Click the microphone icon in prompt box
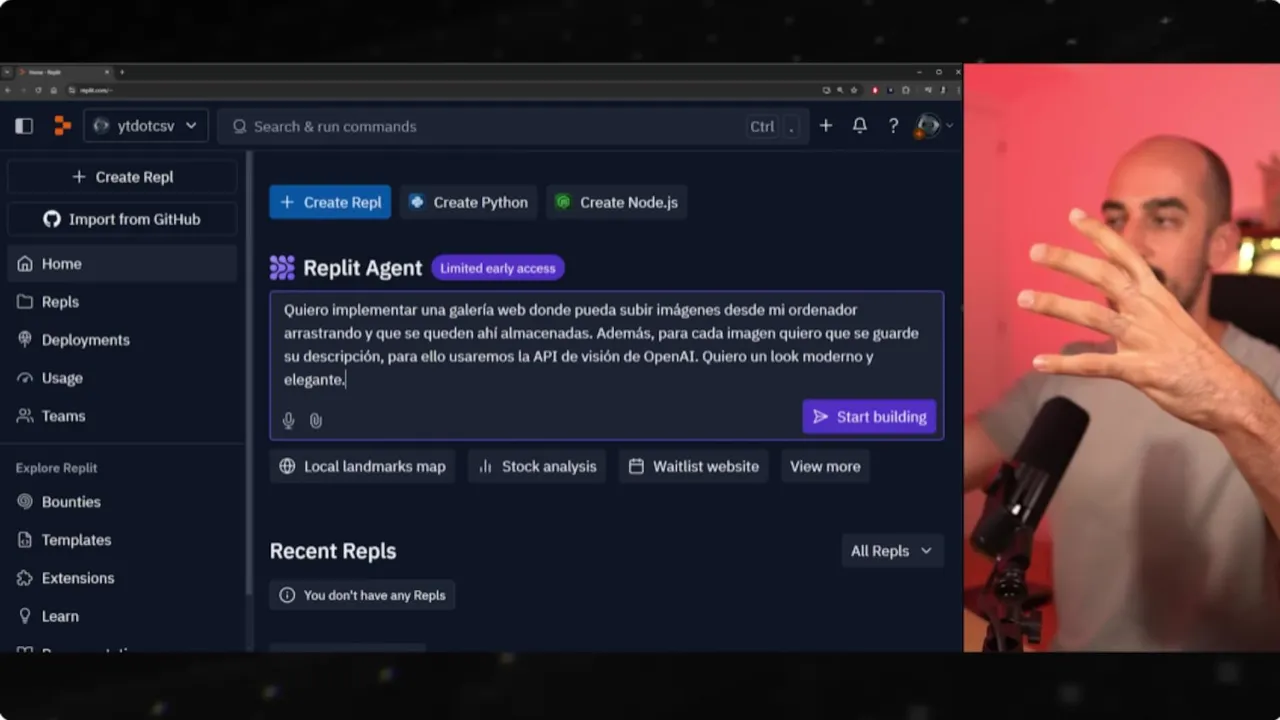The width and height of the screenshot is (1280, 720). [x=288, y=421]
